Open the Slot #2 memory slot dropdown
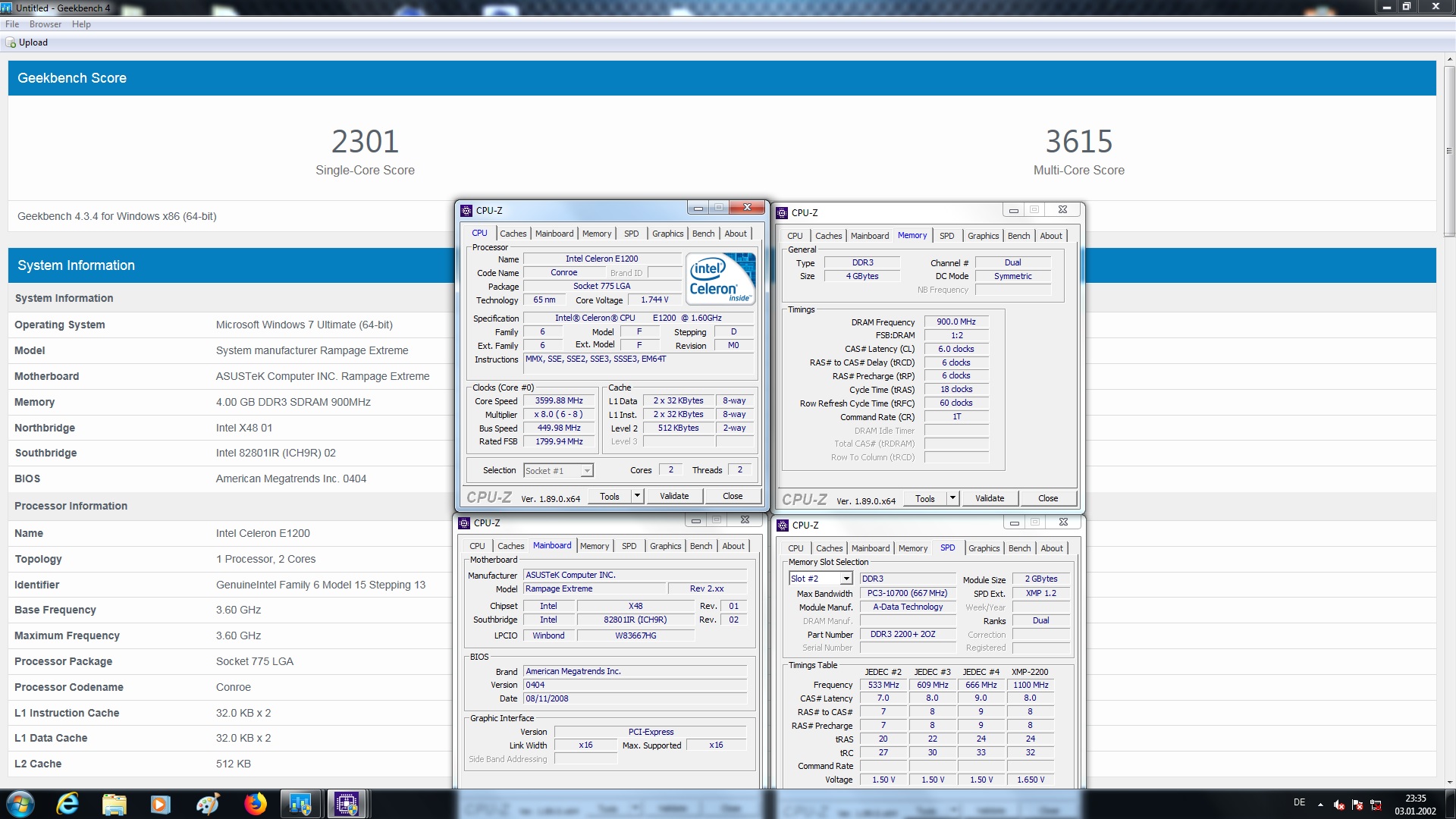Image resolution: width=1456 pixels, height=819 pixels. click(821, 579)
